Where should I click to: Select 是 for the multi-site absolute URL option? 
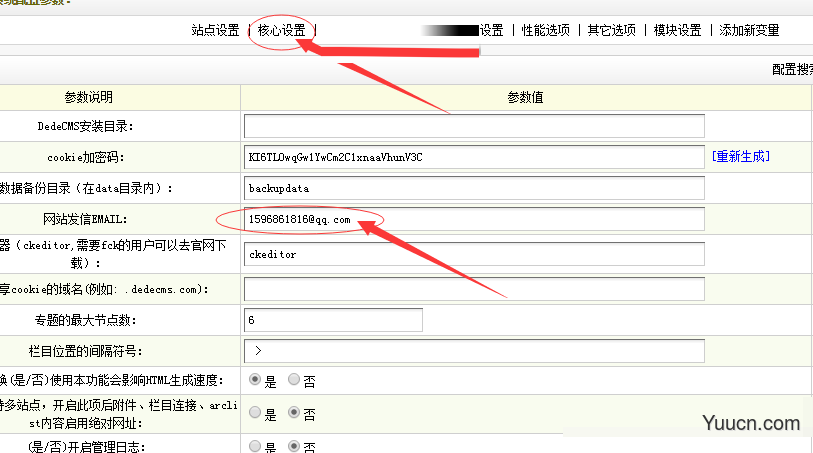[x=255, y=413]
